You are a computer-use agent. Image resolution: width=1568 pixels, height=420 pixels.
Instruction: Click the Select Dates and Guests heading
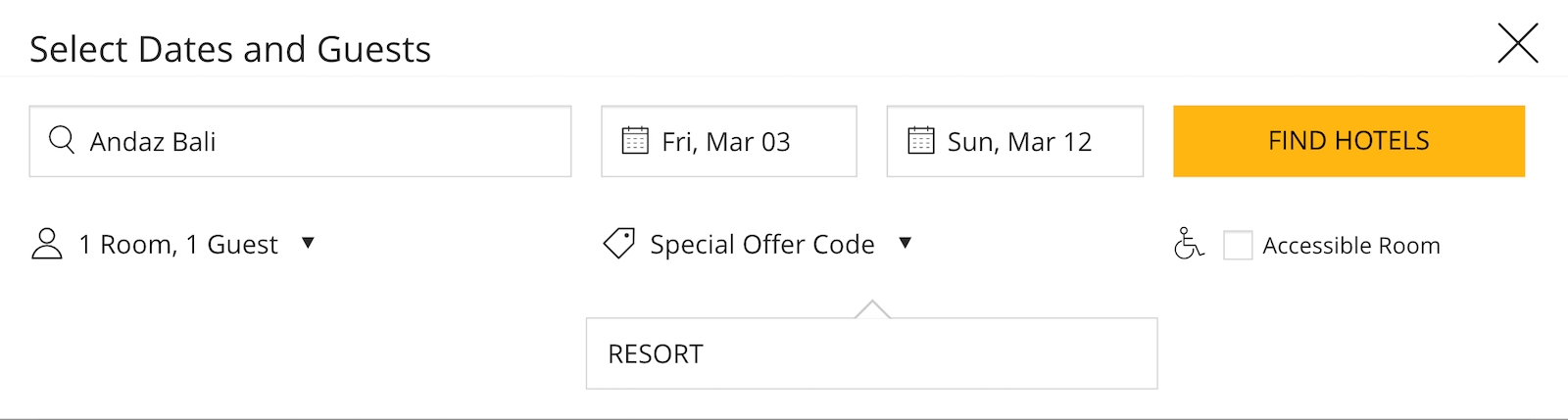pos(230,49)
